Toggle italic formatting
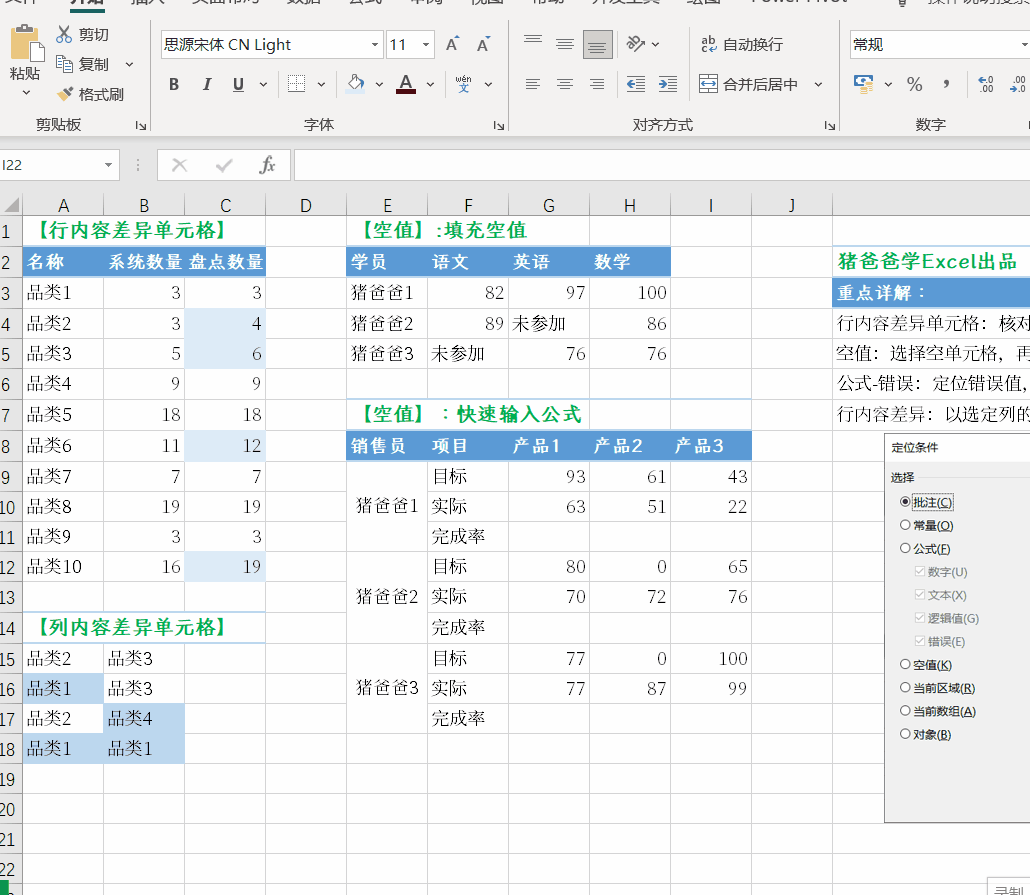This screenshot has height=895, width=1030. (206, 84)
